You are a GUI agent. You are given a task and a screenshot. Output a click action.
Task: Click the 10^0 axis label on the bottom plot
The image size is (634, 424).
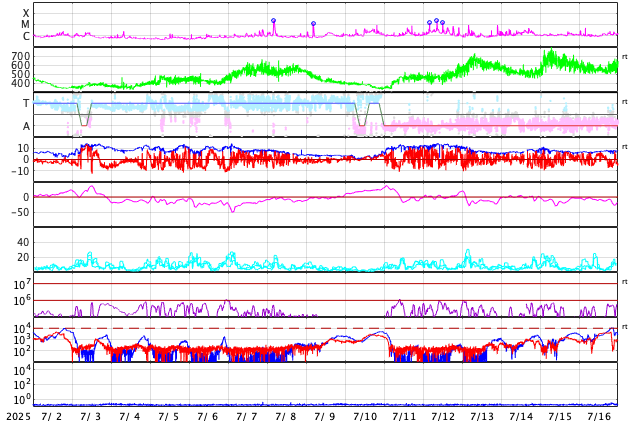click(22, 399)
